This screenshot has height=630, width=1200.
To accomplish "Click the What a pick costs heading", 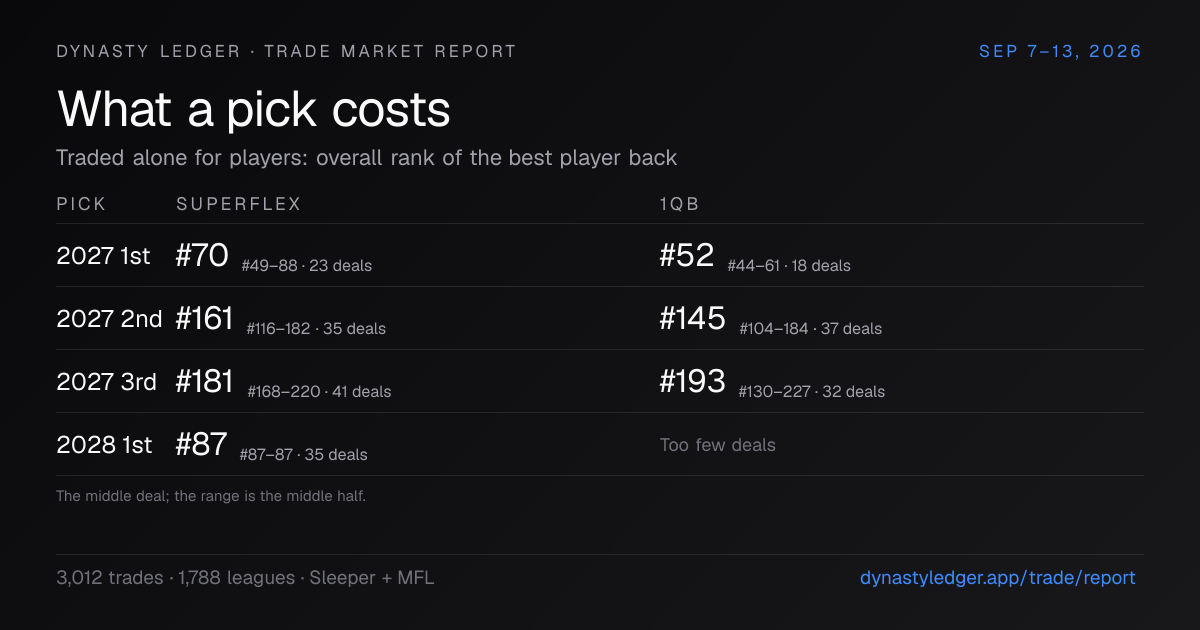I will [254, 109].
